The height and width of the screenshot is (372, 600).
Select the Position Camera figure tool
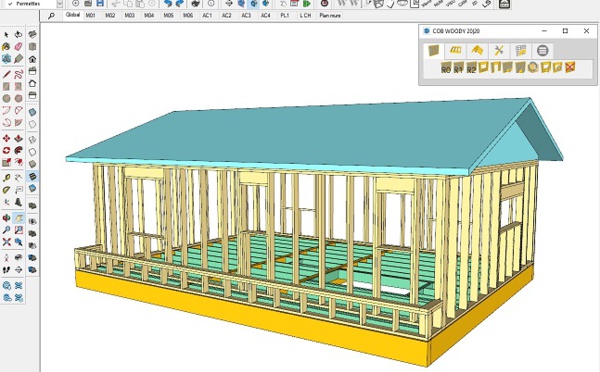[x=6, y=257]
